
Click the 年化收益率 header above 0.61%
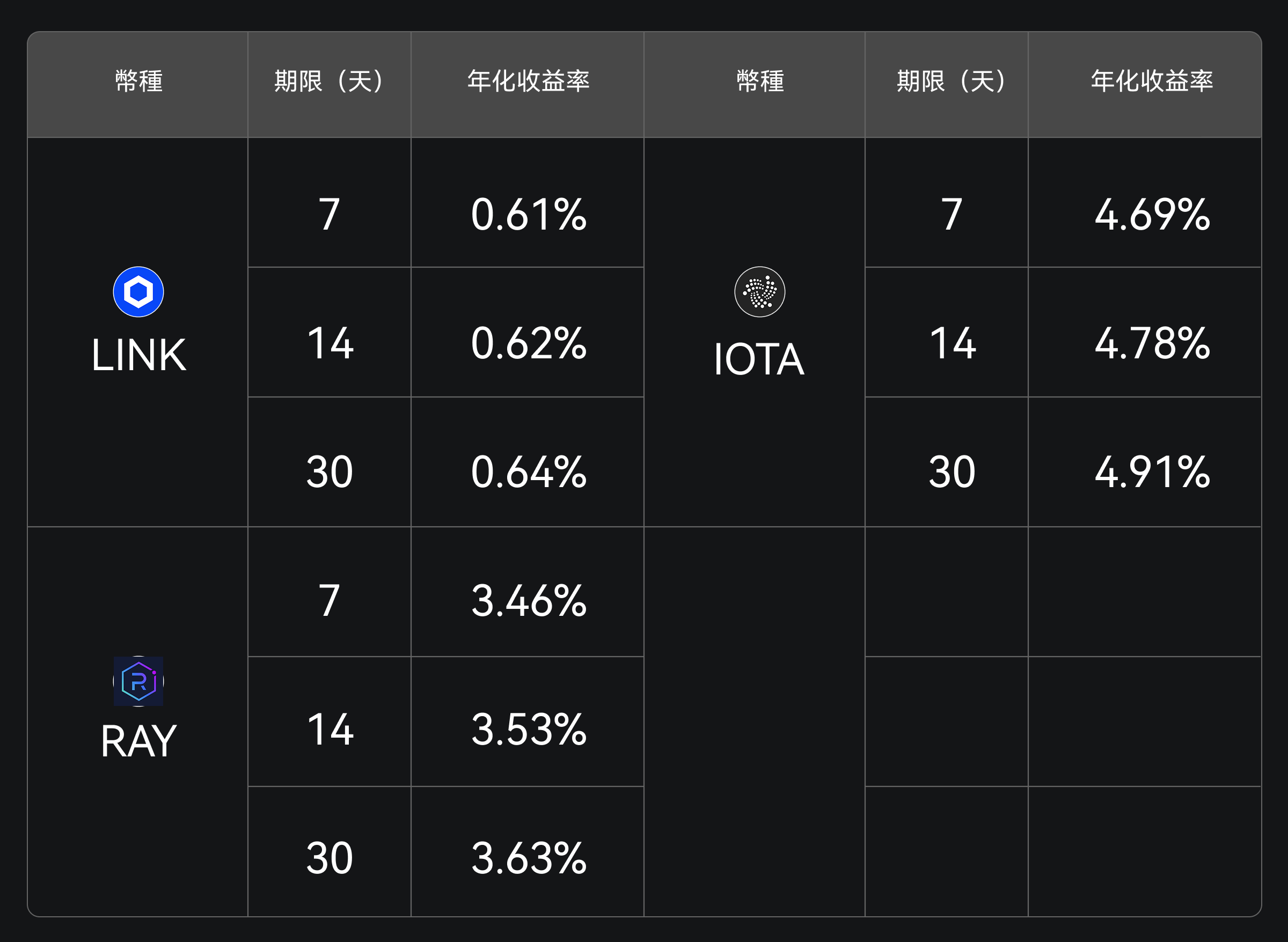coord(528,81)
